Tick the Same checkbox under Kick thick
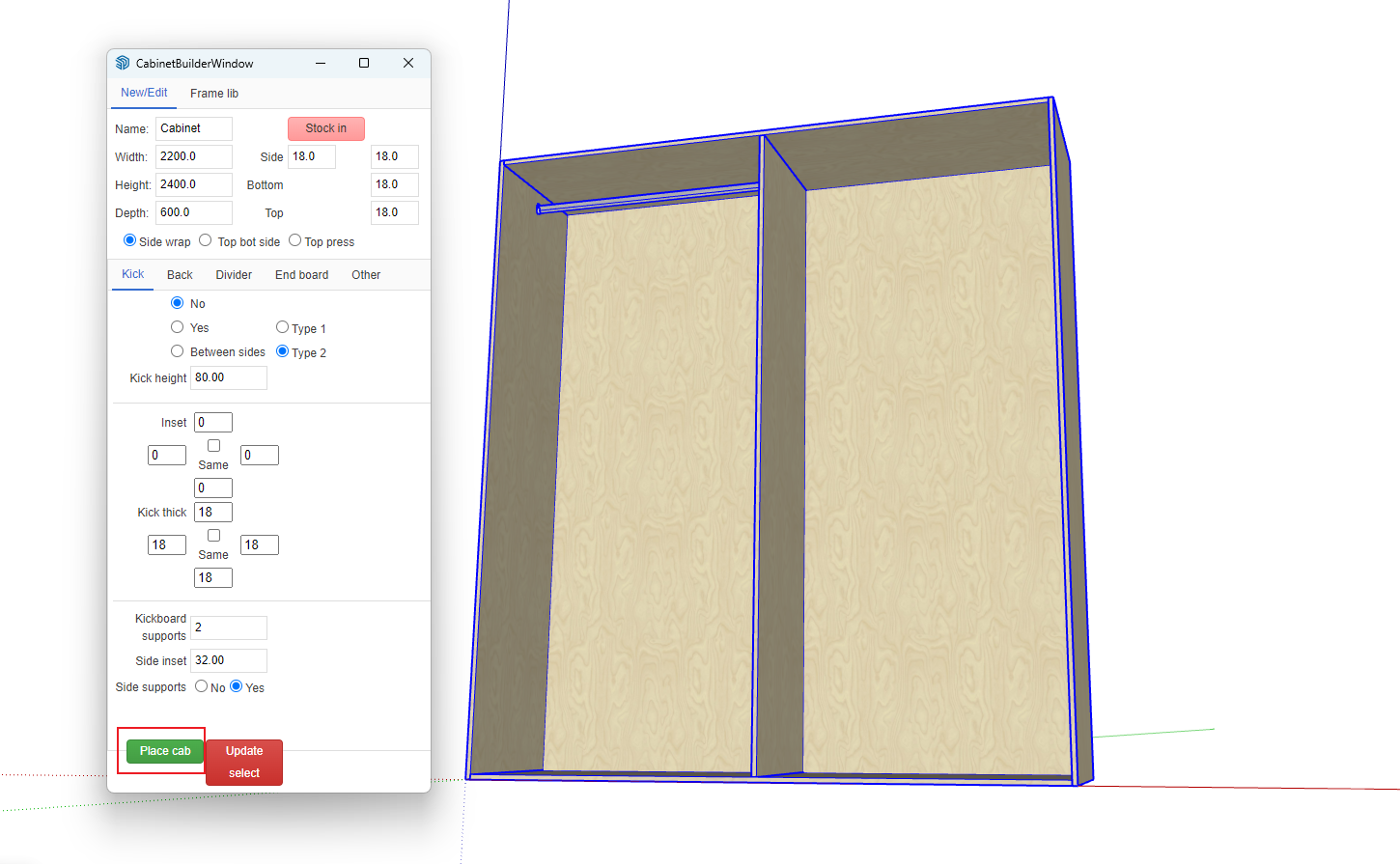The width and height of the screenshot is (1400, 864). [213, 536]
